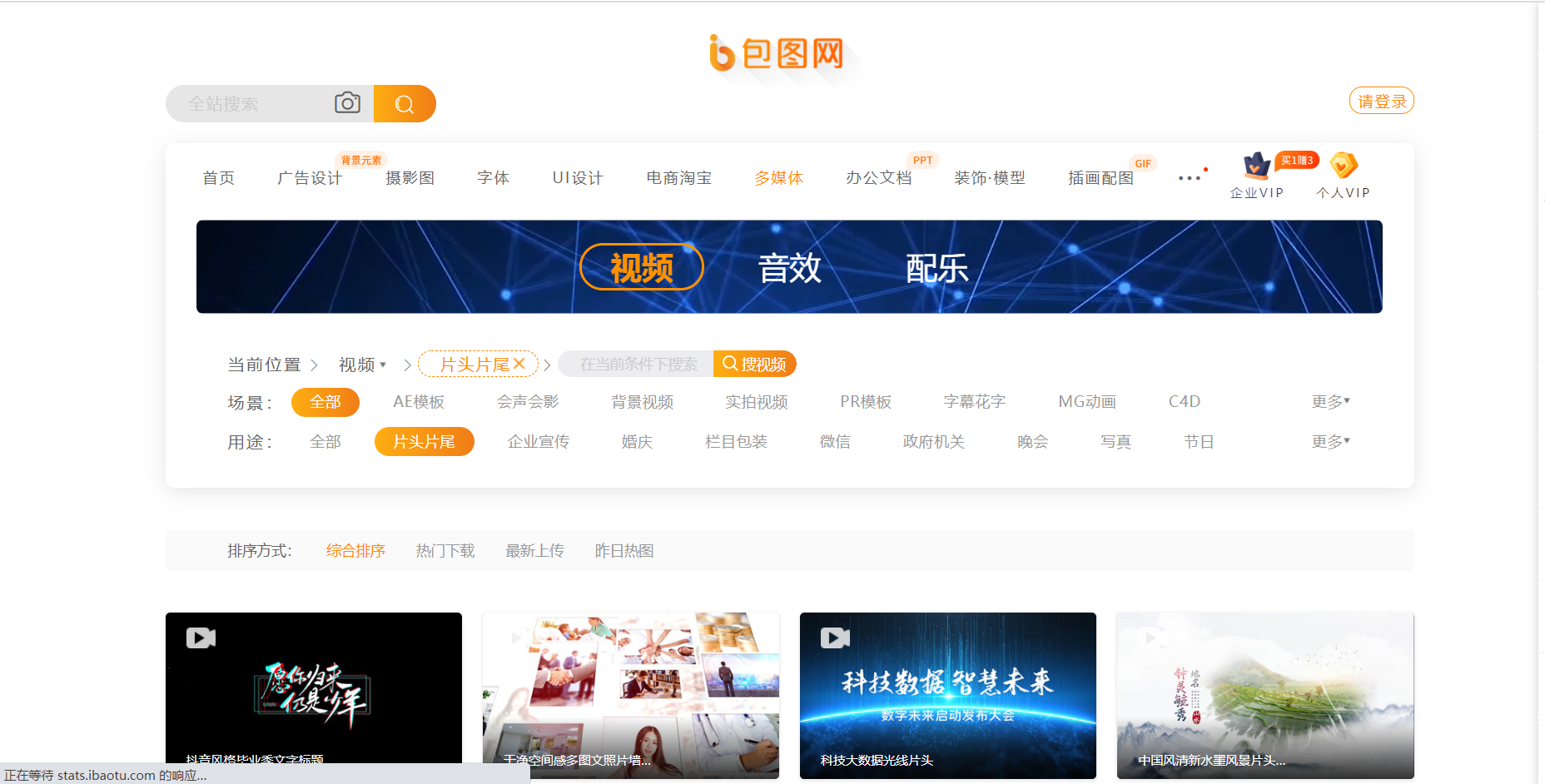Screen dimensions: 1545x784
Task: Click the camera icon for image search
Action: click(348, 102)
